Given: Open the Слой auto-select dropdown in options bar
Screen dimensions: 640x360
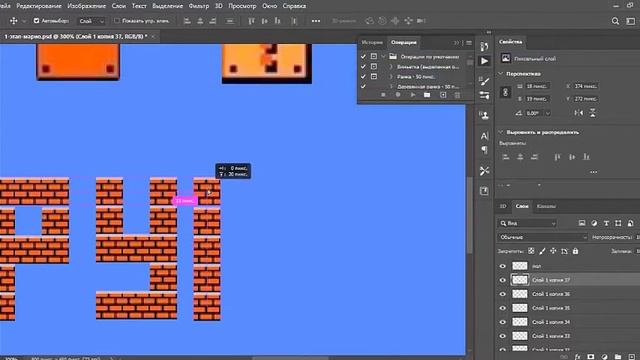Looking at the screenshot, I should [91, 21].
